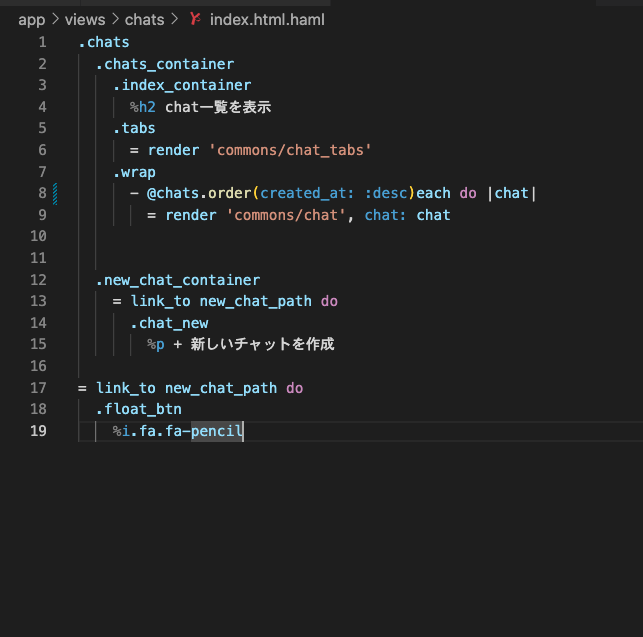This screenshot has width=643, height=637.
Task: Click '%h2' tag on line 4
Action: (143, 107)
